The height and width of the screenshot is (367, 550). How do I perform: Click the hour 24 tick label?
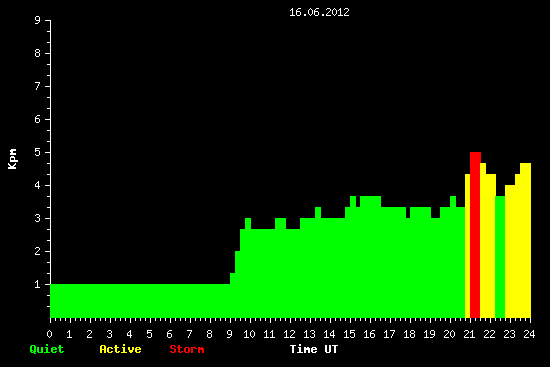529,334
